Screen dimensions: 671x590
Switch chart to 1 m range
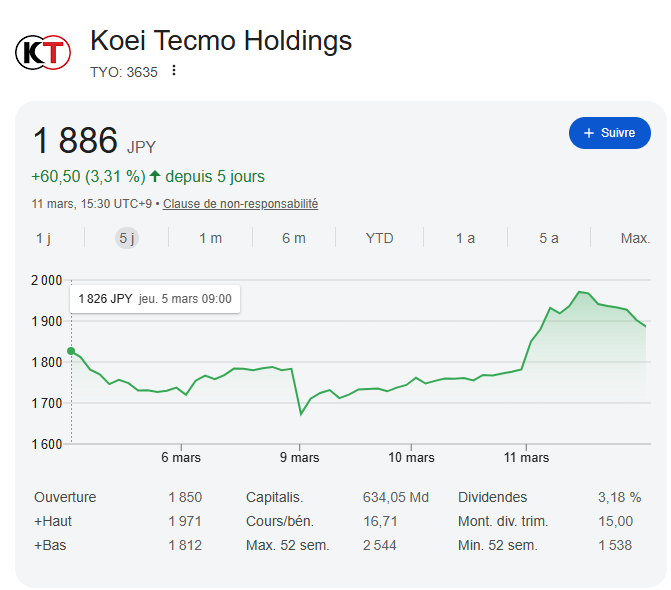click(x=211, y=238)
